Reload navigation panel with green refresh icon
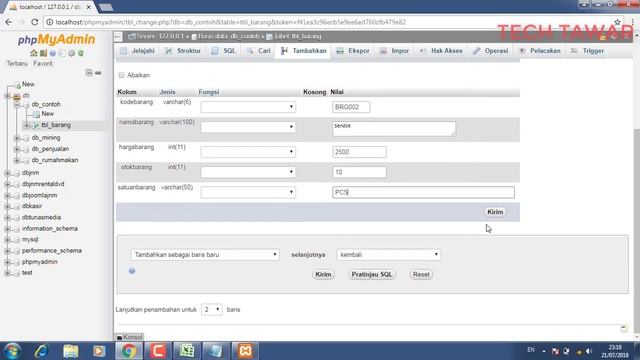 81,53
